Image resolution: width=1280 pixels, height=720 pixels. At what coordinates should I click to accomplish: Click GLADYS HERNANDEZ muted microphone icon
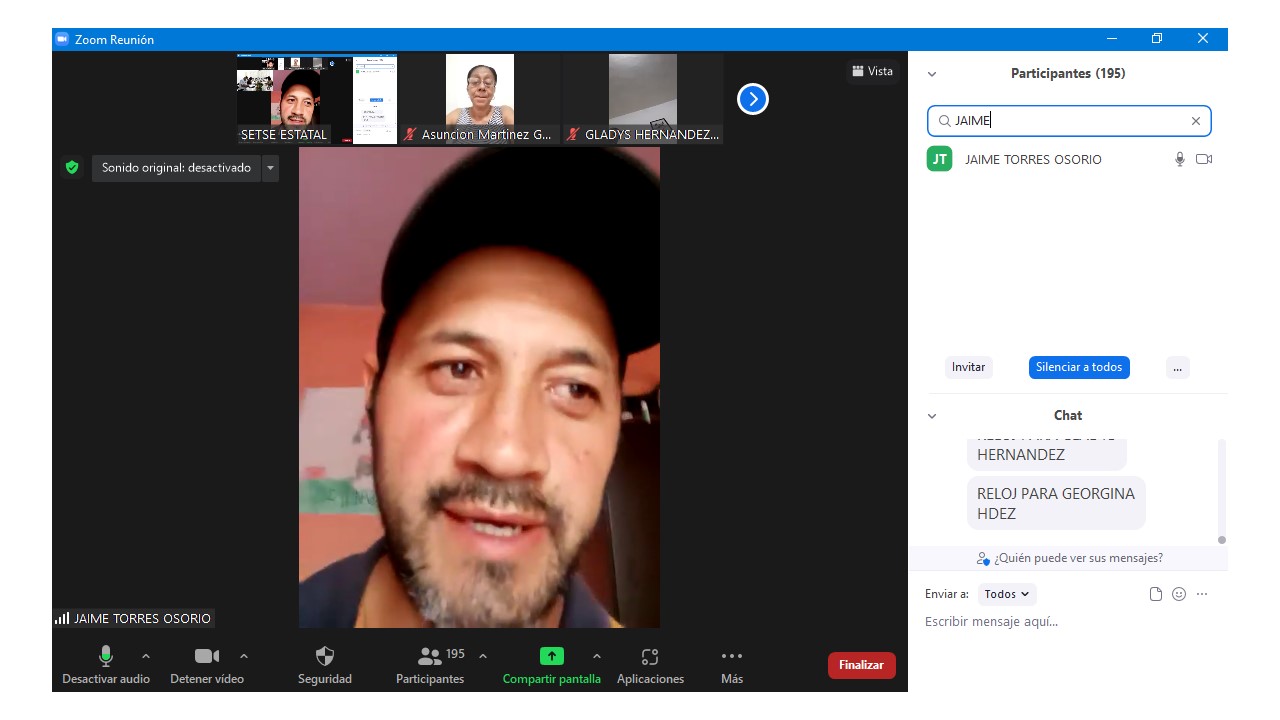[x=573, y=134]
